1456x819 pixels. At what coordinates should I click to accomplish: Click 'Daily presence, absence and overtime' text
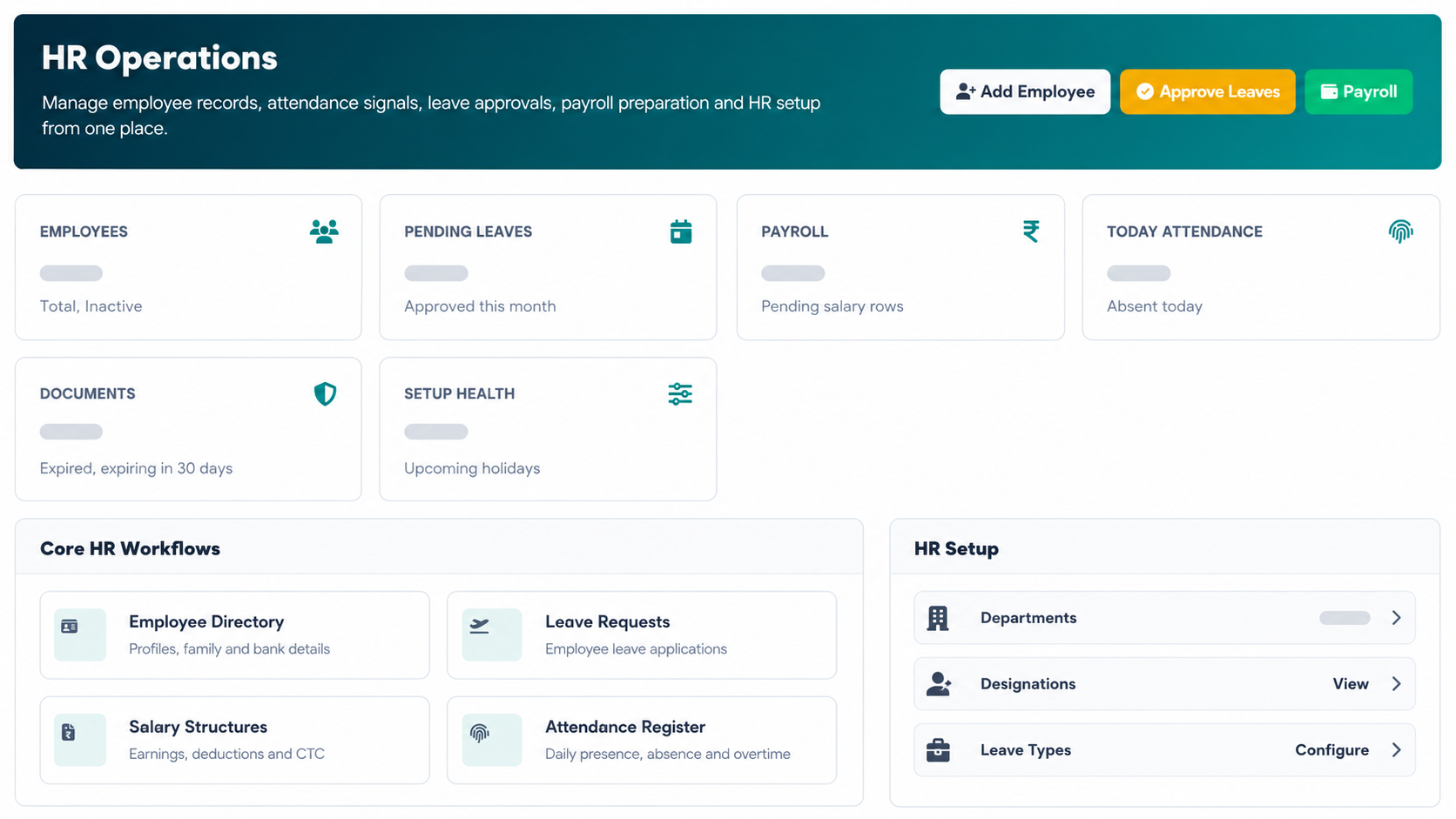coord(668,754)
